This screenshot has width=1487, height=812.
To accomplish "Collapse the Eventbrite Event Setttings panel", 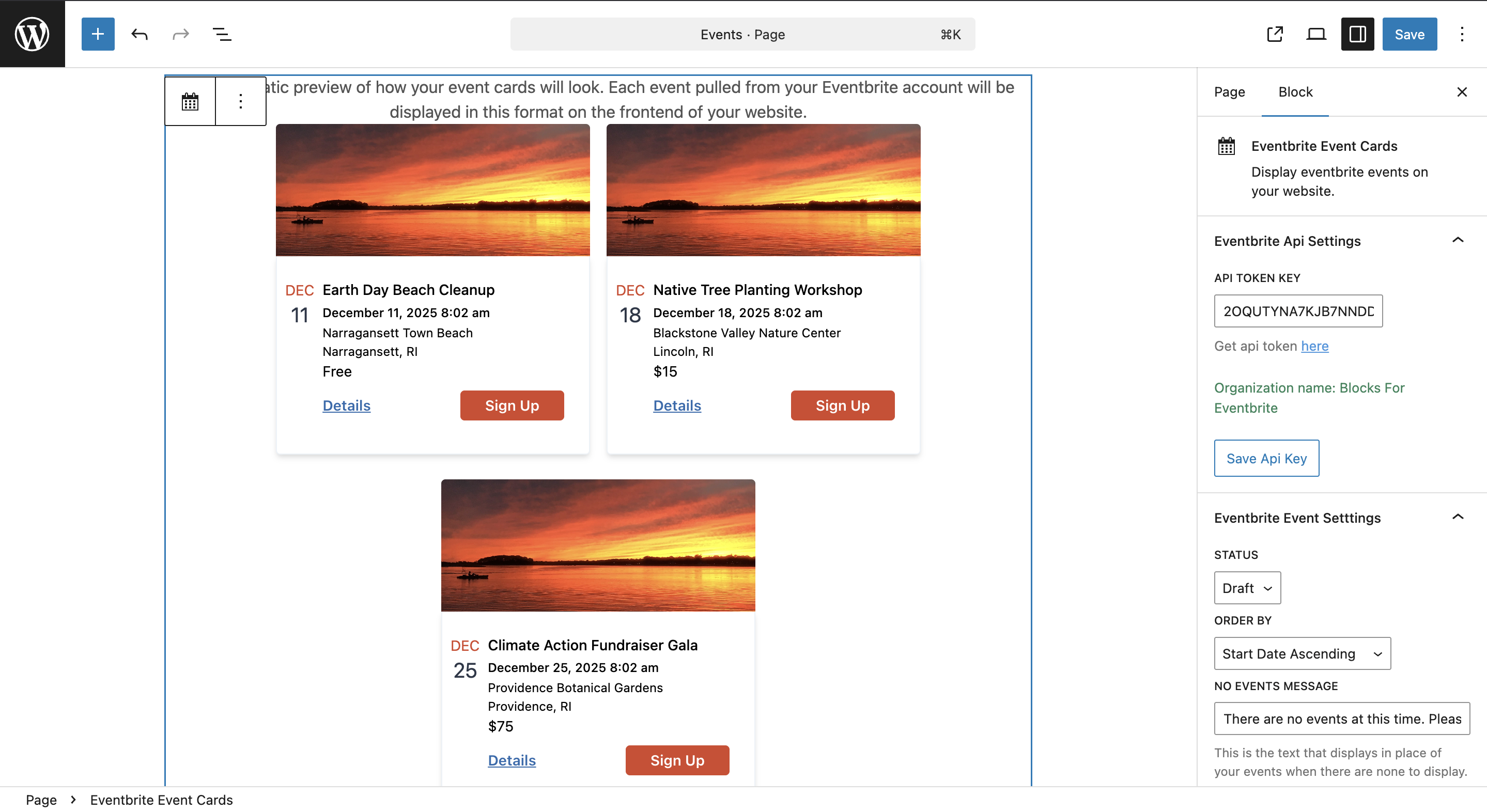I will click(x=1458, y=518).
